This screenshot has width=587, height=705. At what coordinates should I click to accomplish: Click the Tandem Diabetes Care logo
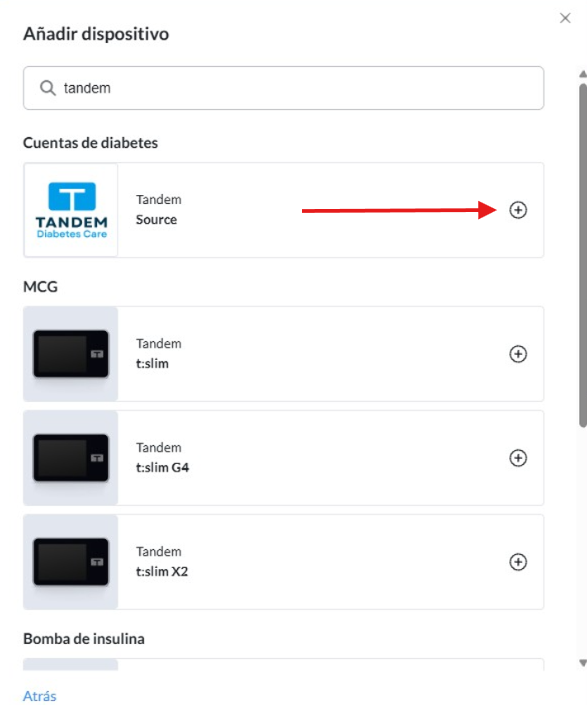click(71, 210)
